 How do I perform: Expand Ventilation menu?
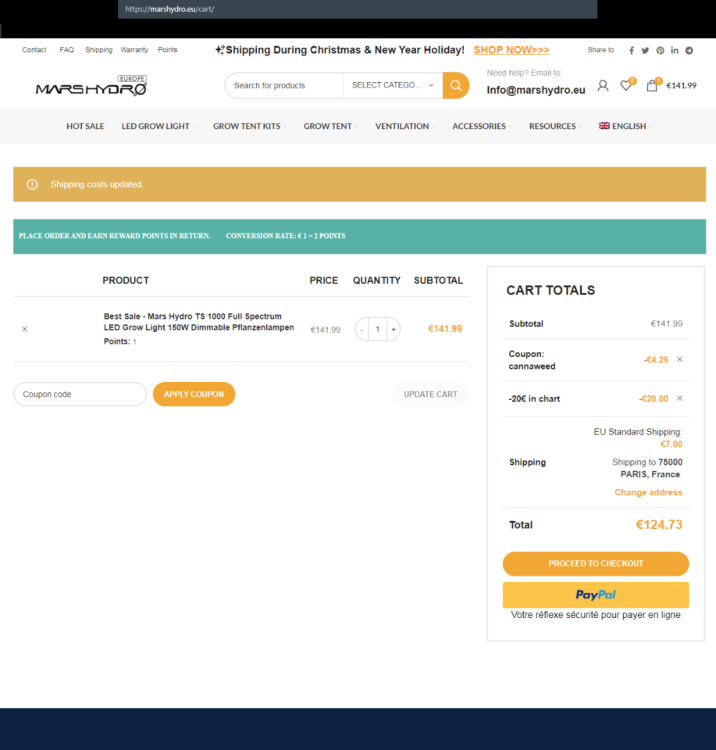tap(405, 126)
